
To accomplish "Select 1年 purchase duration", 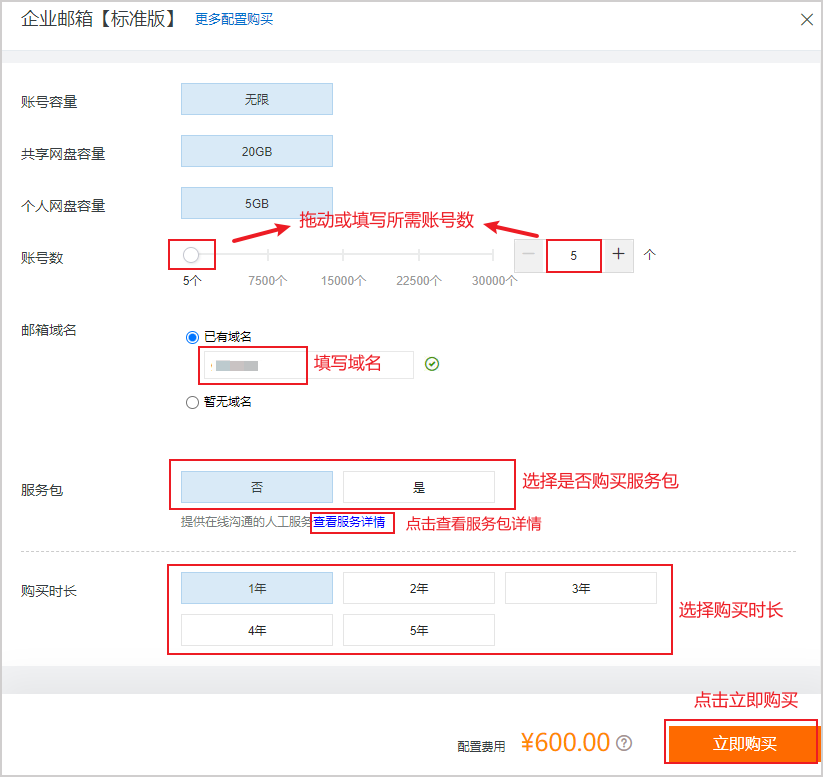I will 257,588.
